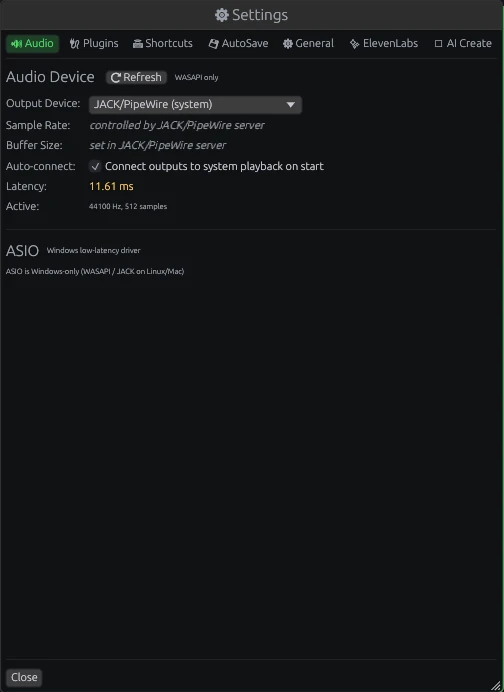Click the Output Device dropdown arrow
Viewport: 504px width, 692px height.
[x=290, y=105]
